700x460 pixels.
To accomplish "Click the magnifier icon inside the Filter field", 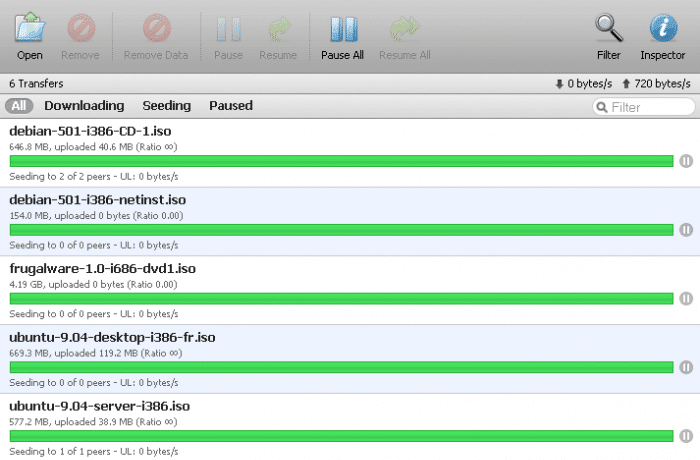I will (602, 108).
